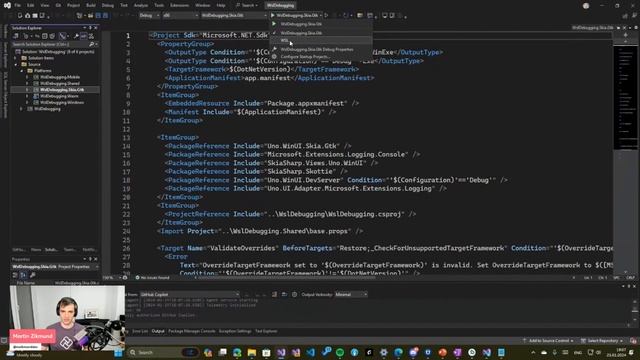This screenshot has width=640, height=360.
Task: Expand WslDebugging.Skia.Gtk project node
Action: (28, 90)
